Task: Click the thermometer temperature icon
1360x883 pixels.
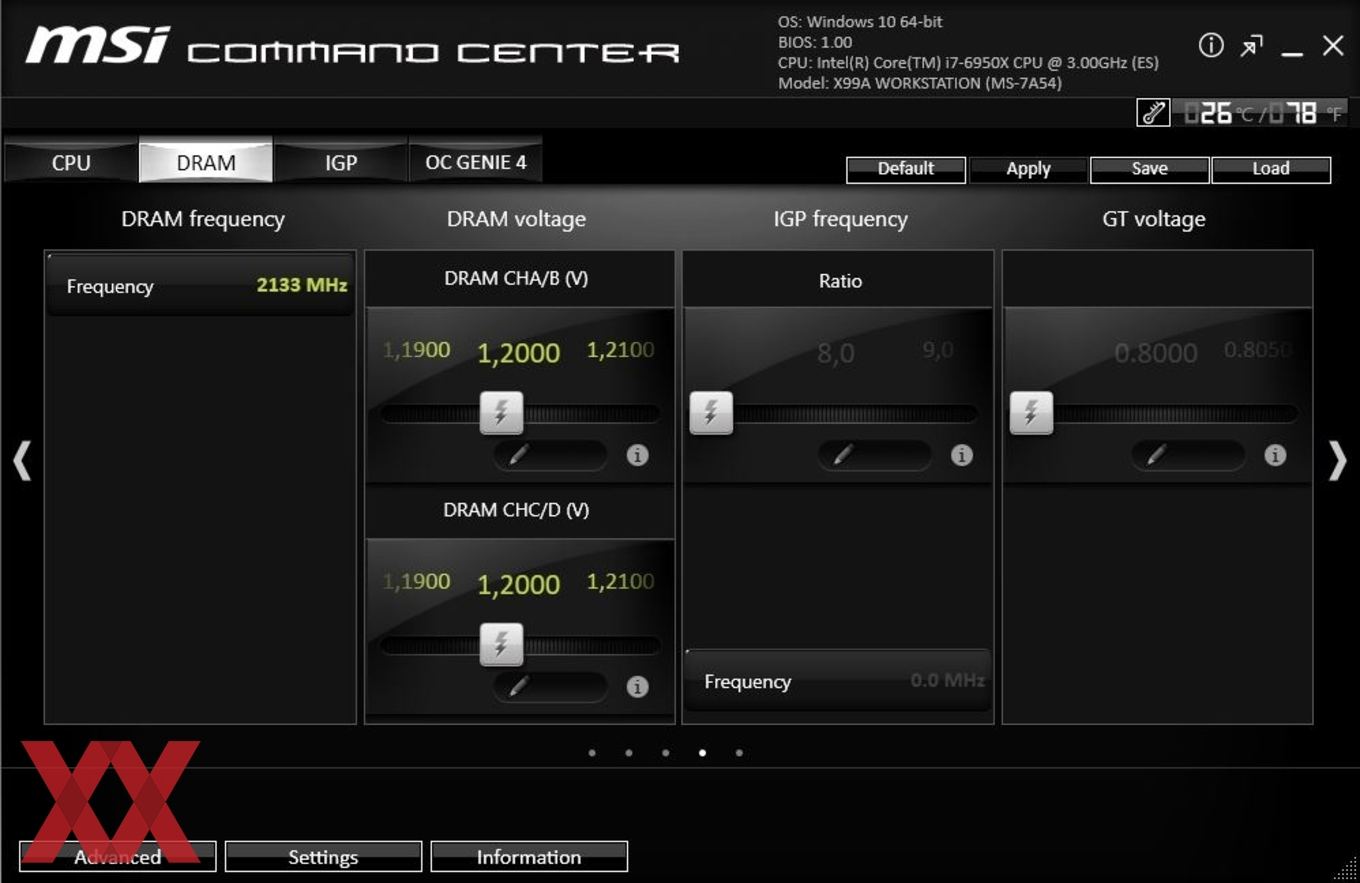Action: click(x=1153, y=113)
